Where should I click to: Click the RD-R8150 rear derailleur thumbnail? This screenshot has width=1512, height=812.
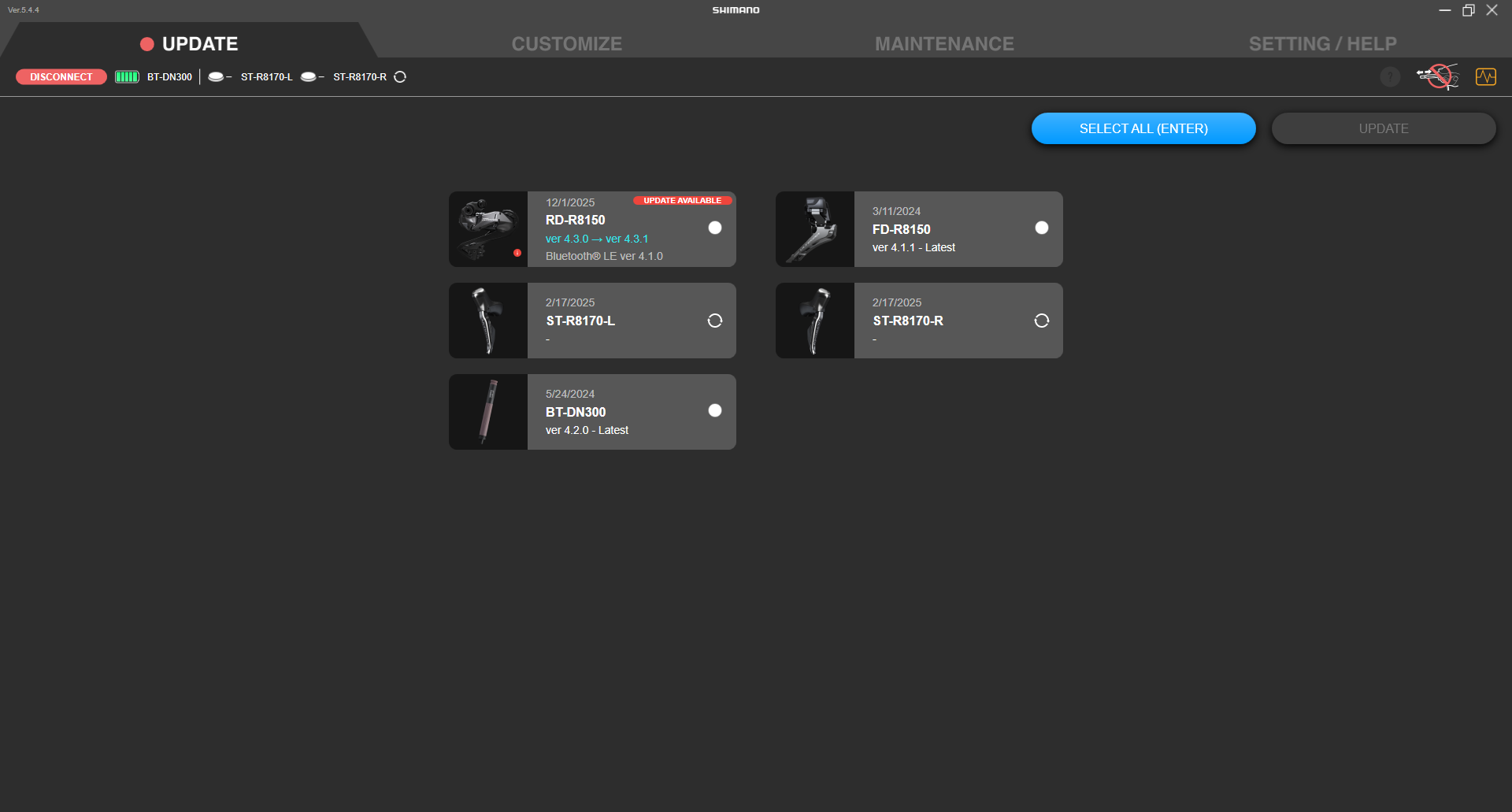488,229
